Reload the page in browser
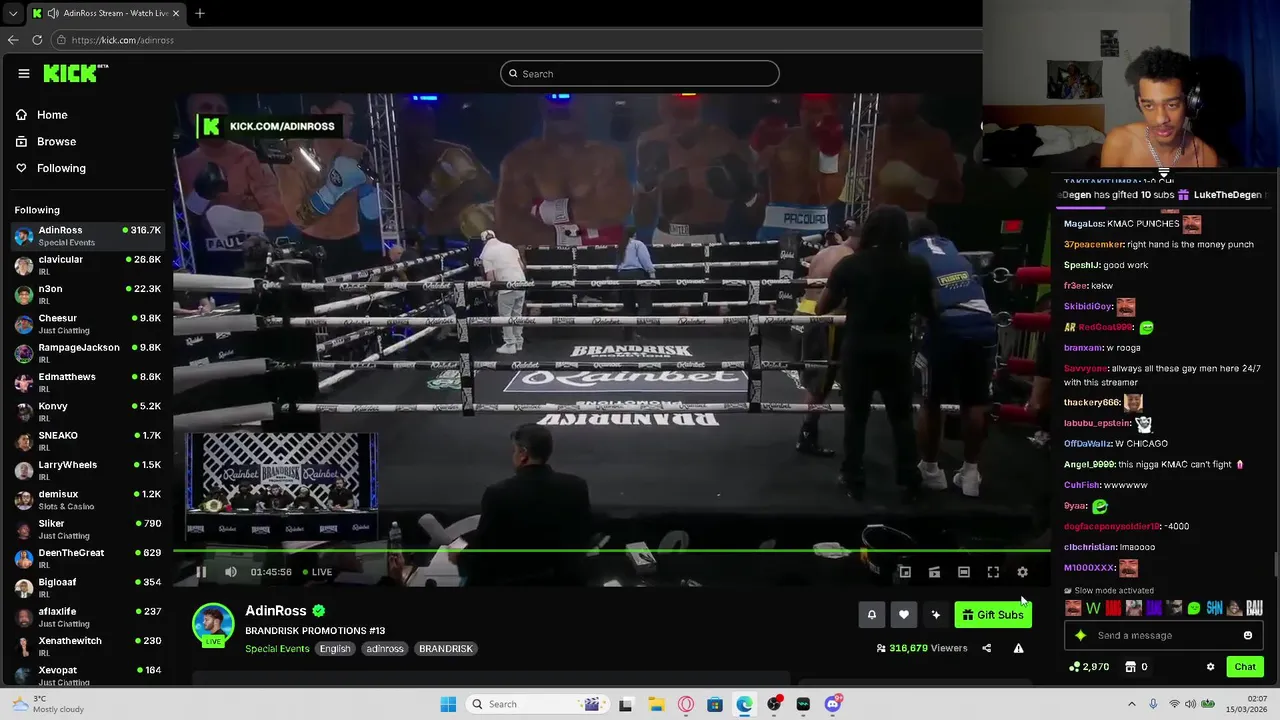 37,40
